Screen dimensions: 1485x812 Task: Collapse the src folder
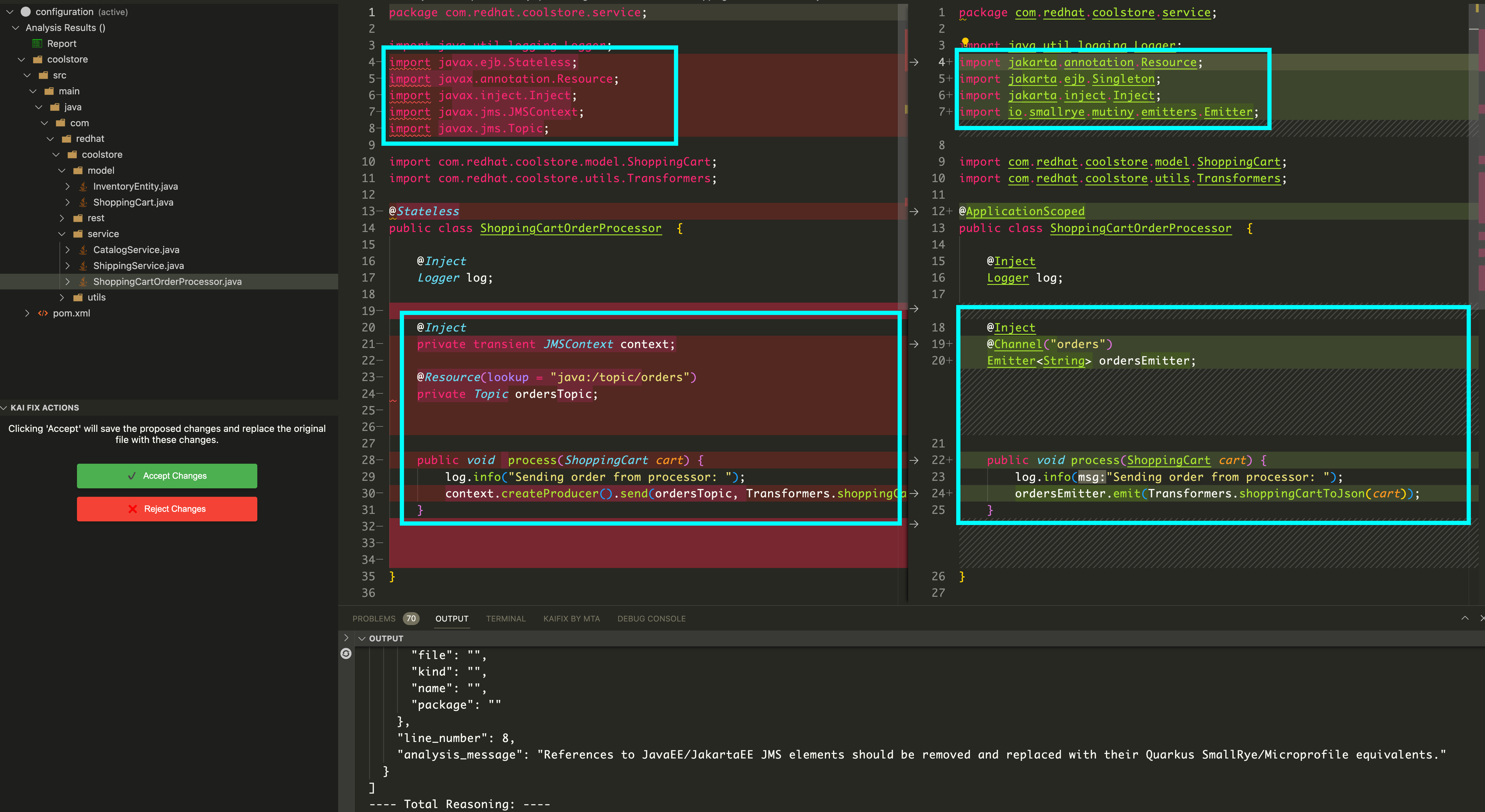(x=27, y=75)
